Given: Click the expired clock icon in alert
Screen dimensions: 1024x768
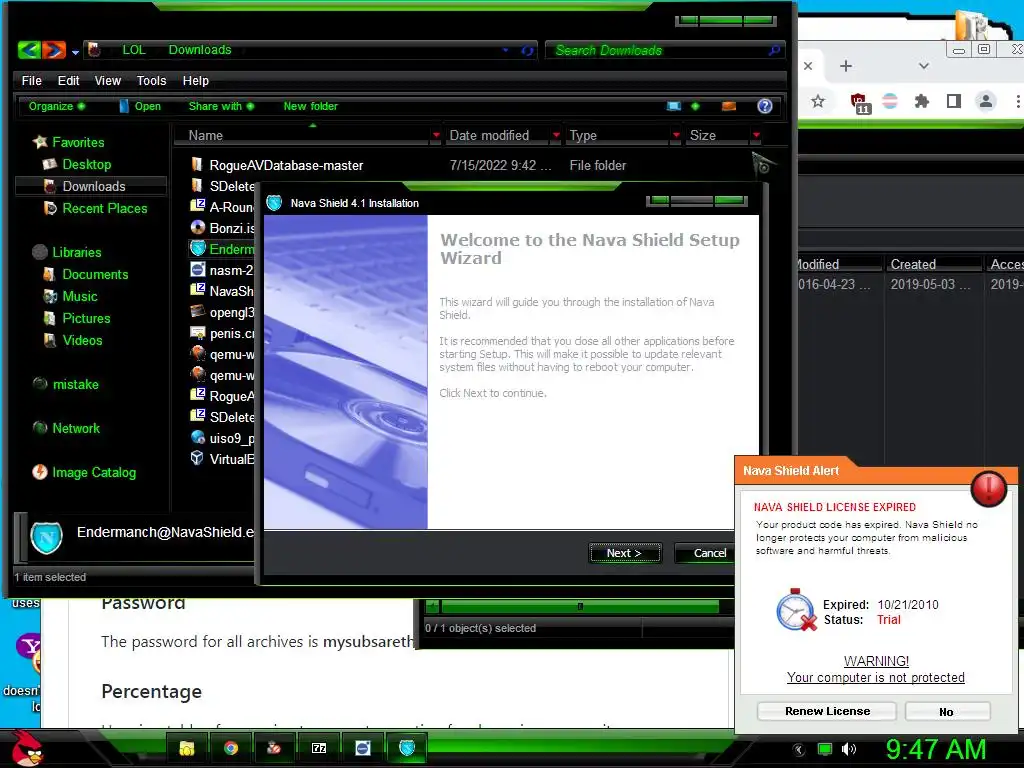Looking at the screenshot, I should point(796,610).
